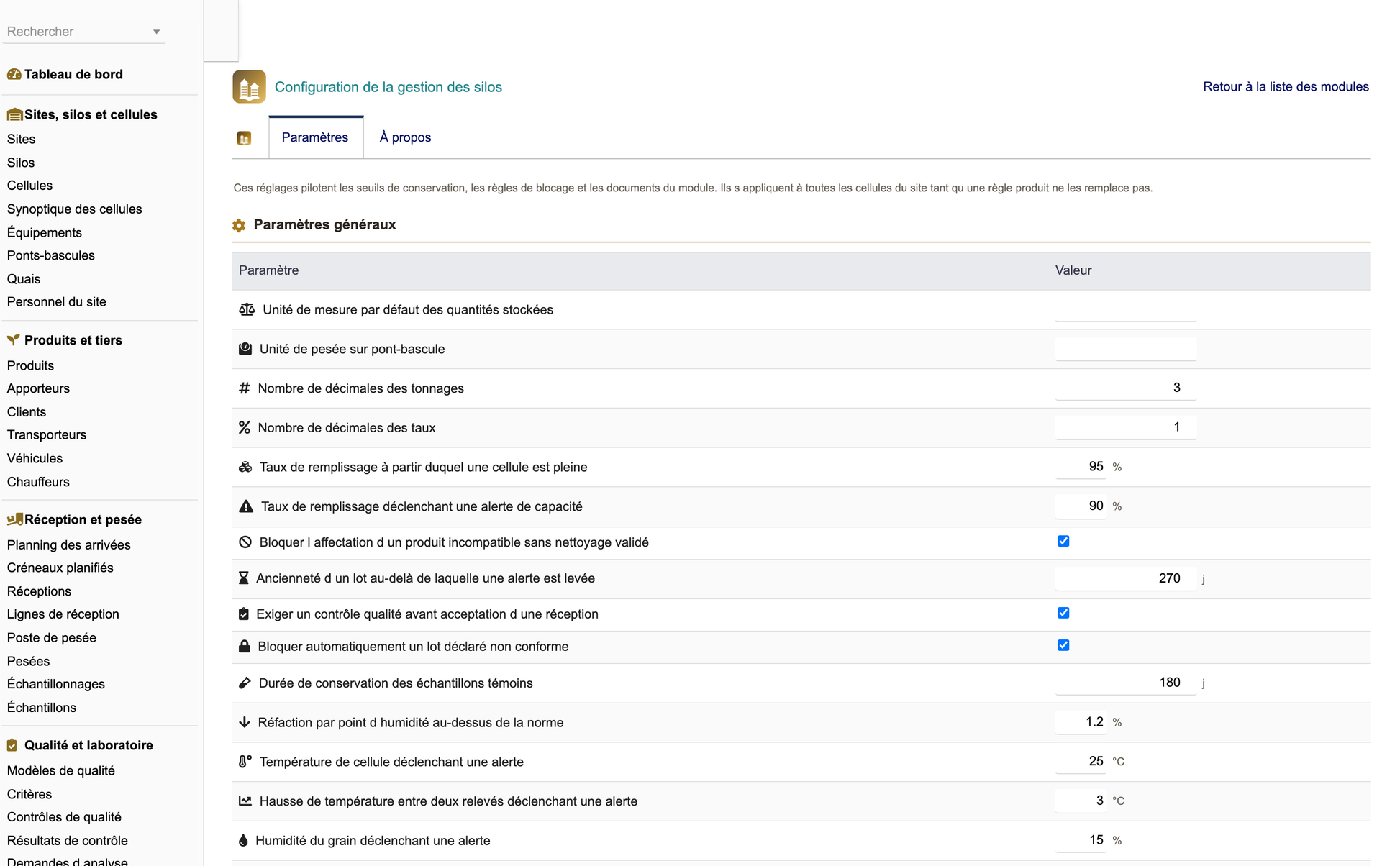Click Retour à la liste des modules link
The image size is (1400, 866).
pyautogui.click(x=1286, y=86)
